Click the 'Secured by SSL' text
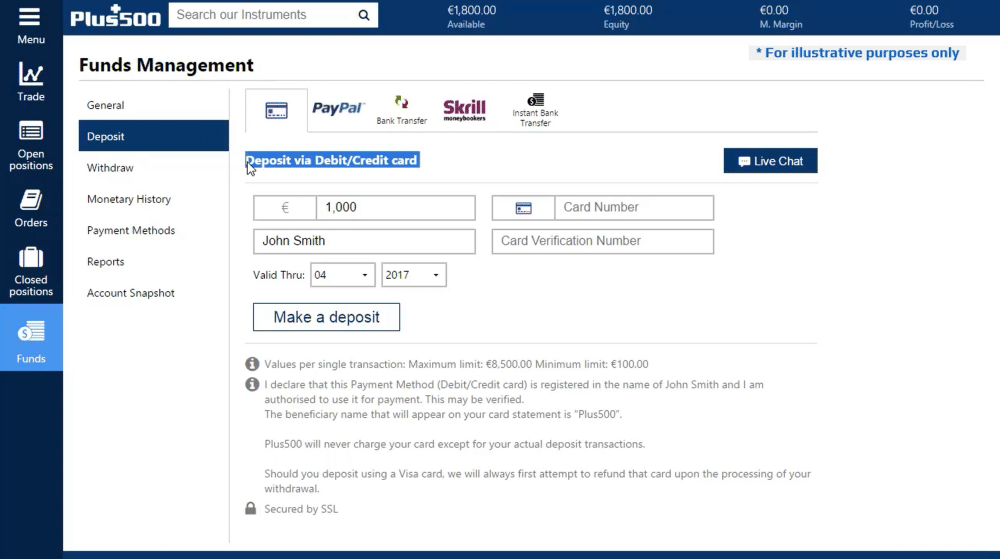 [x=301, y=509]
